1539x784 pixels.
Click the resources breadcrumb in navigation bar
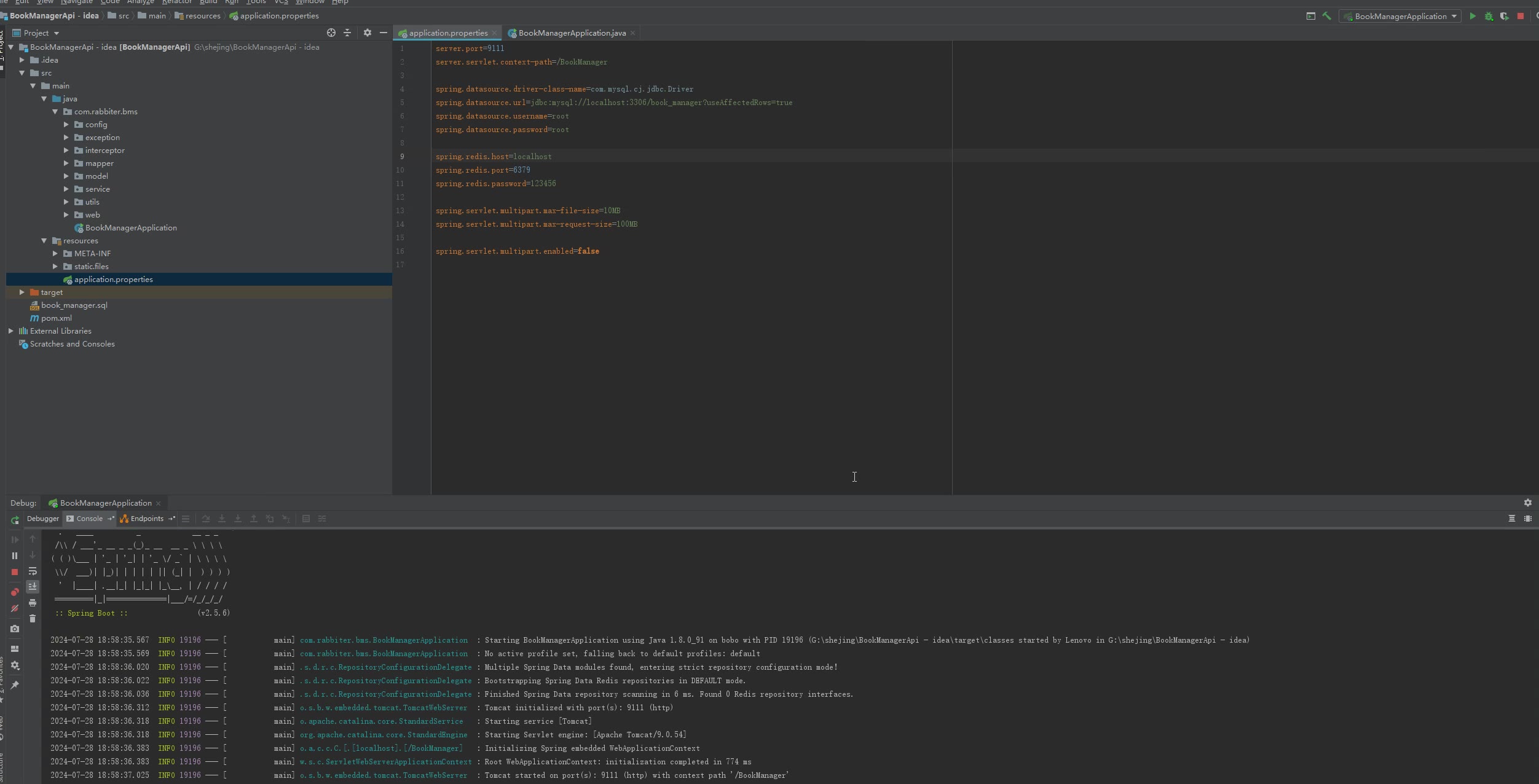[x=202, y=16]
